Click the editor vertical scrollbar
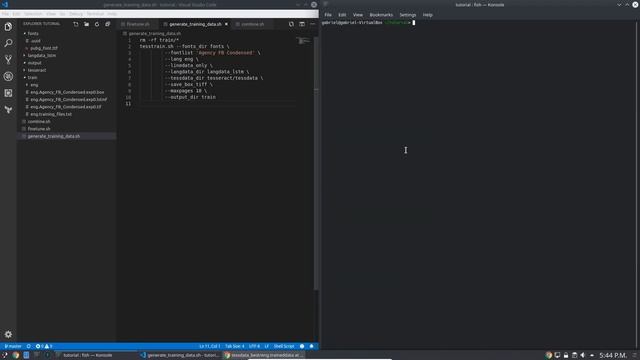Screen dimensions: 640x360 tap(316, 163)
